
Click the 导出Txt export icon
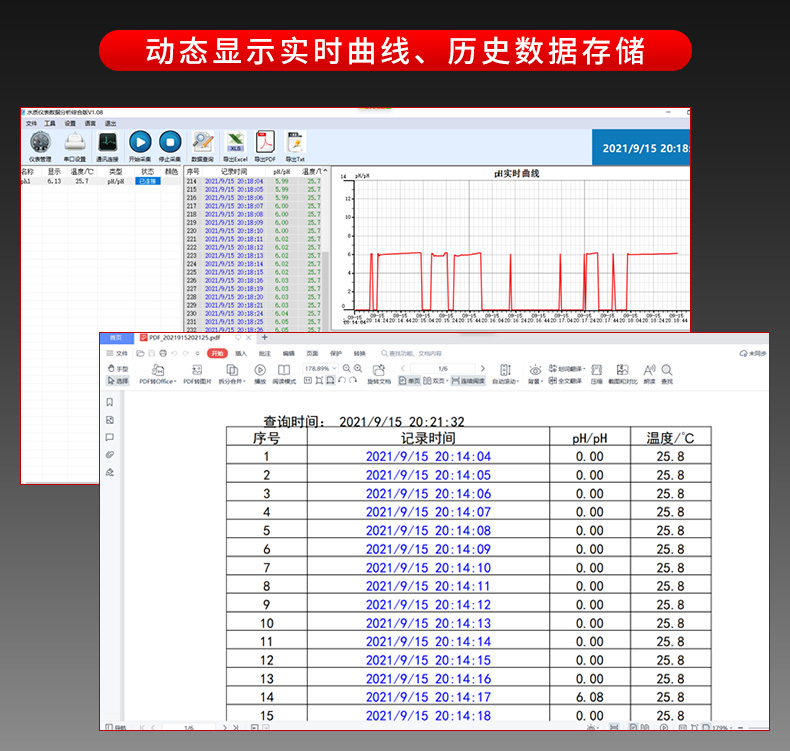296,143
